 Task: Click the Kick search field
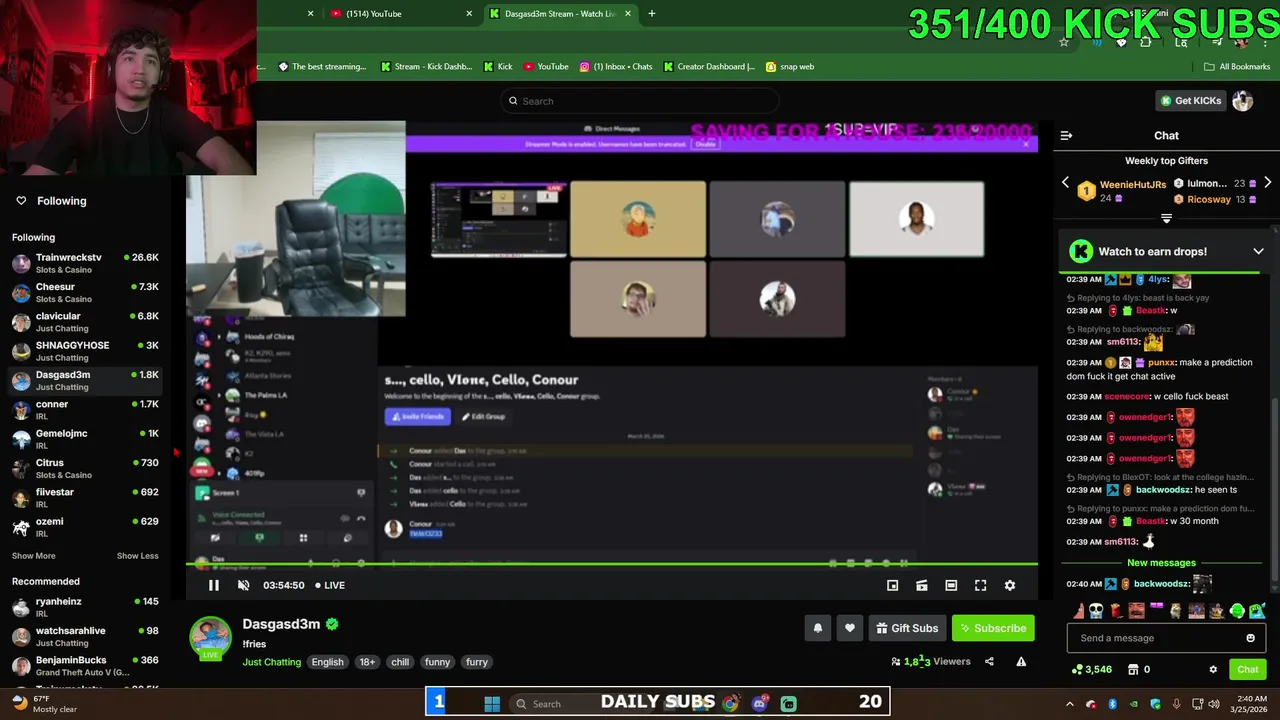(x=640, y=101)
